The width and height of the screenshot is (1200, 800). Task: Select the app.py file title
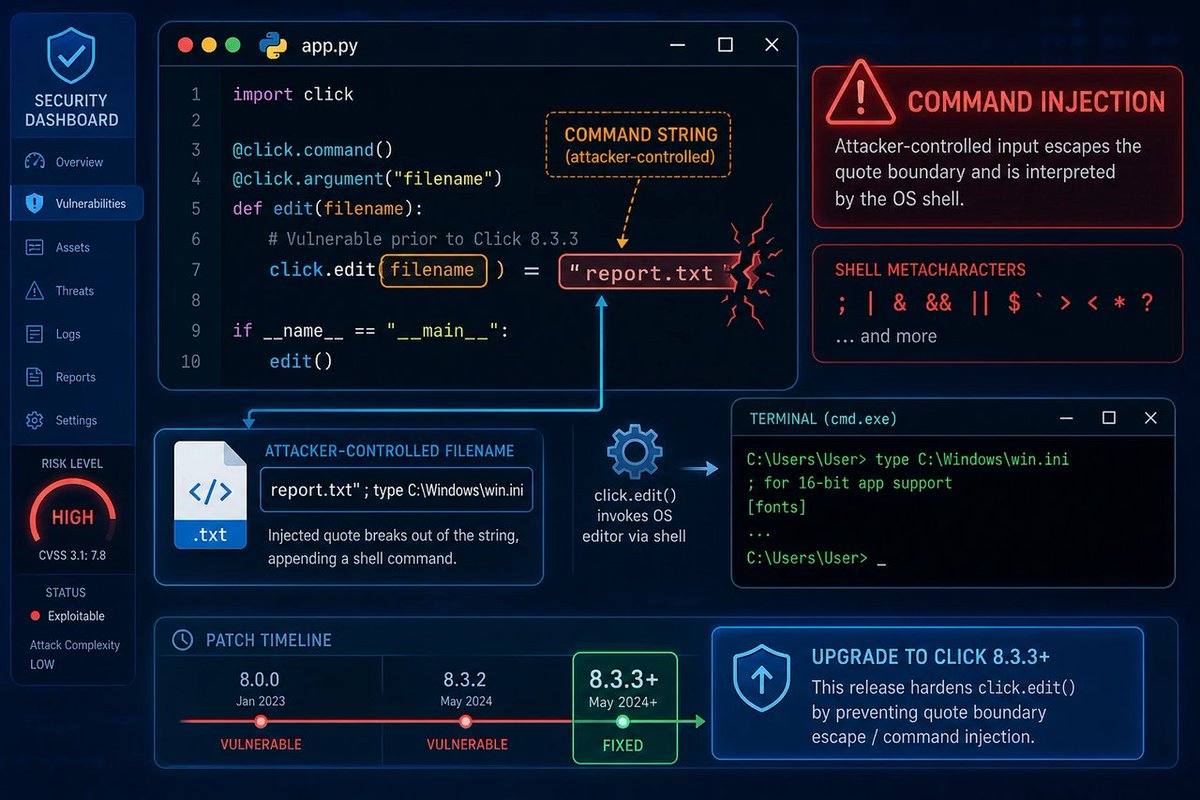point(330,46)
